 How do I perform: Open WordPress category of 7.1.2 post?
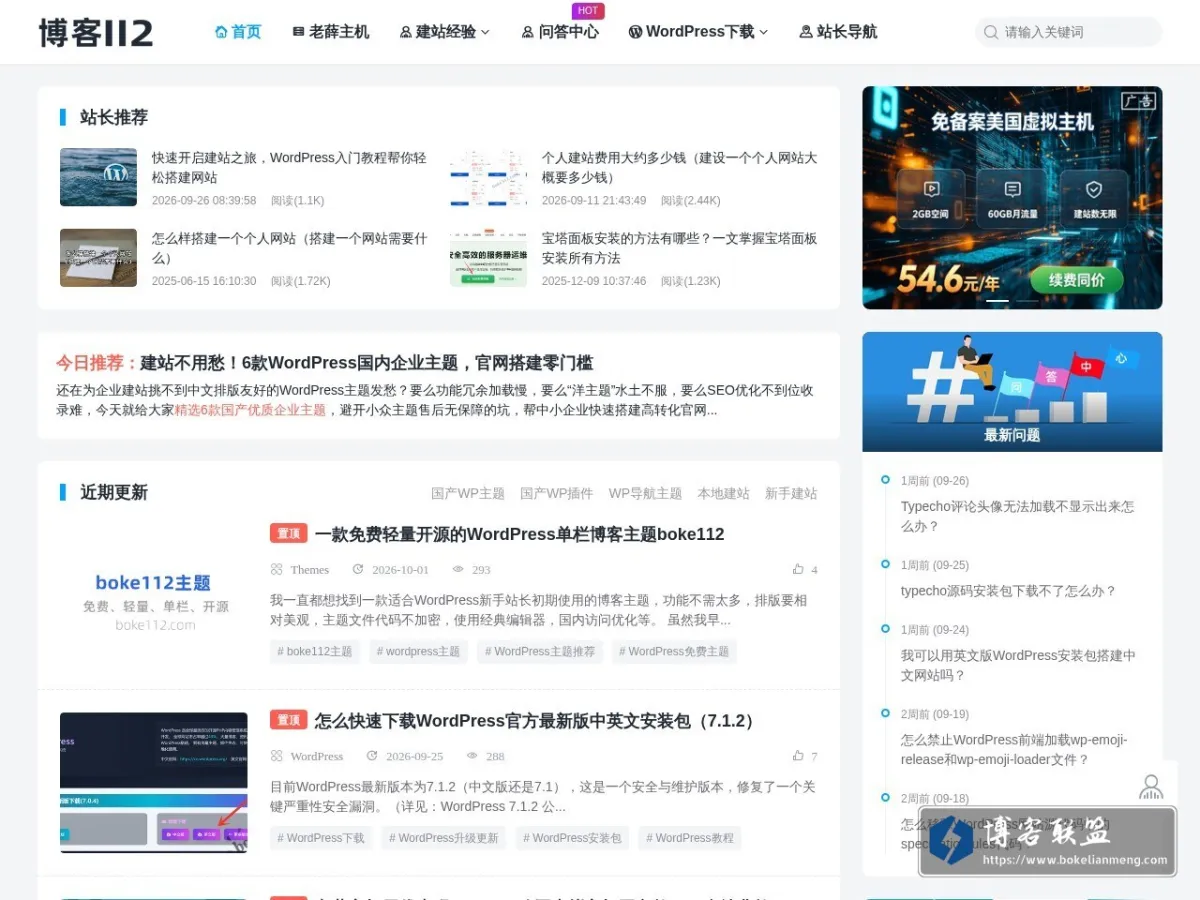(316, 756)
